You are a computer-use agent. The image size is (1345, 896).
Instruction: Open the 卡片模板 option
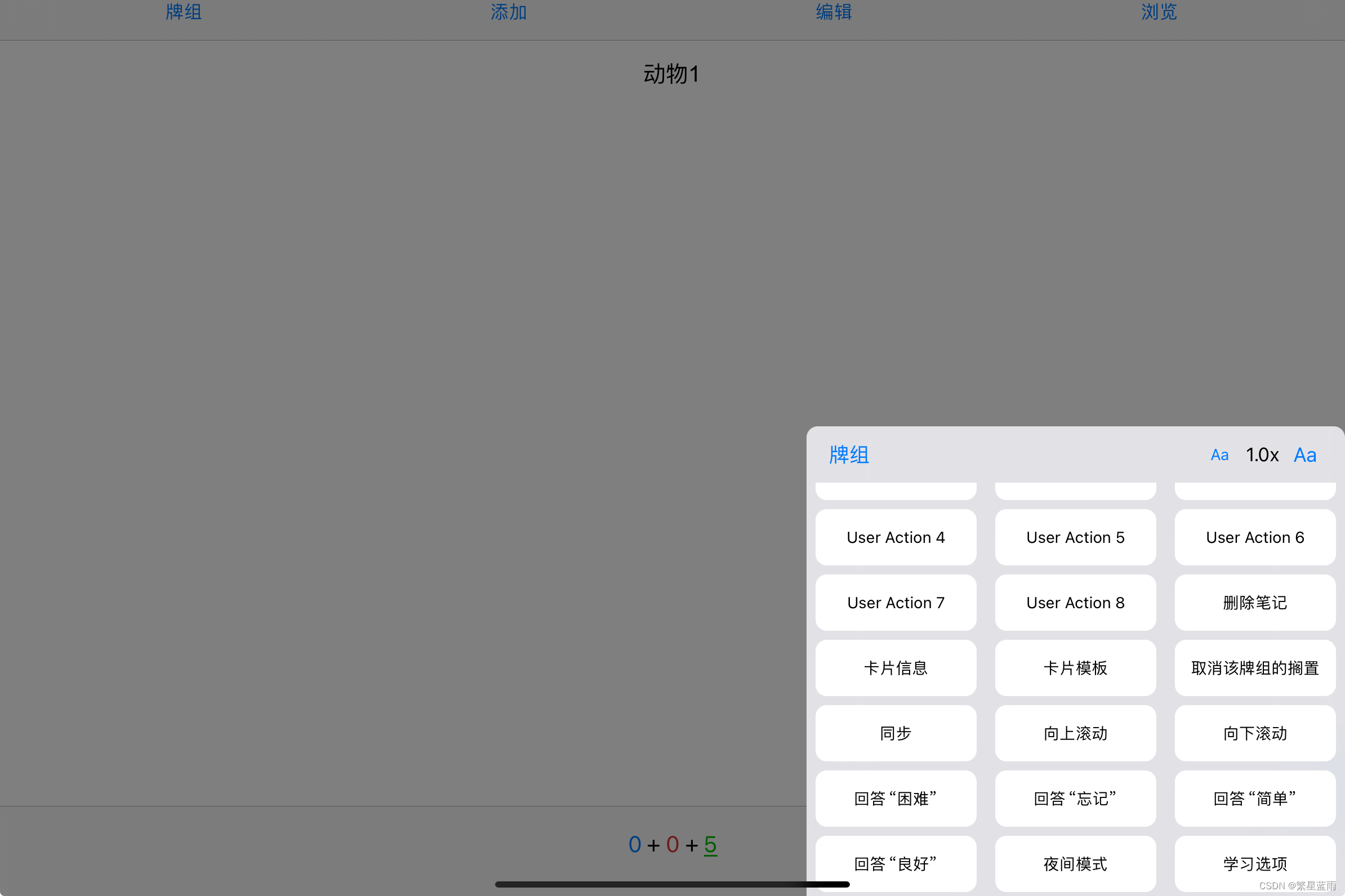tap(1075, 667)
